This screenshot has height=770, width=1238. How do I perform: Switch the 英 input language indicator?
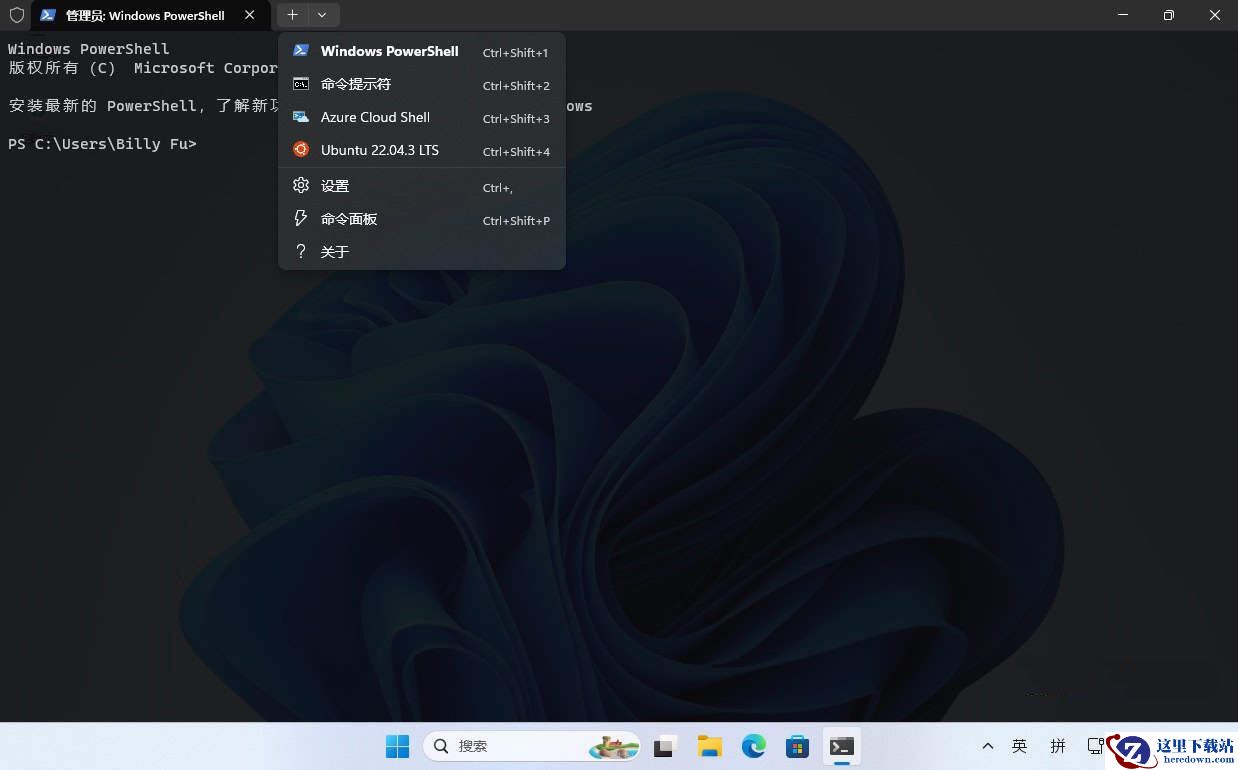coord(1019,746)
